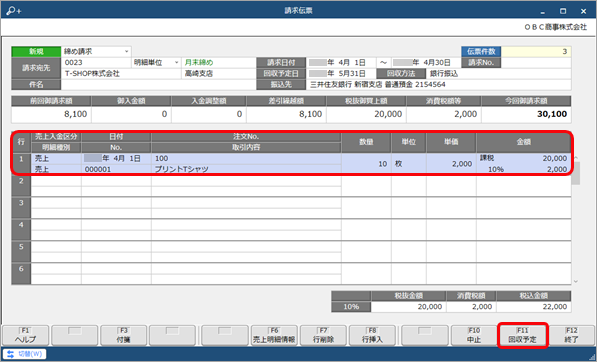Click the F3 付箋 sticky note button
The image size is (597, 362).
click(x=123, y=335)
